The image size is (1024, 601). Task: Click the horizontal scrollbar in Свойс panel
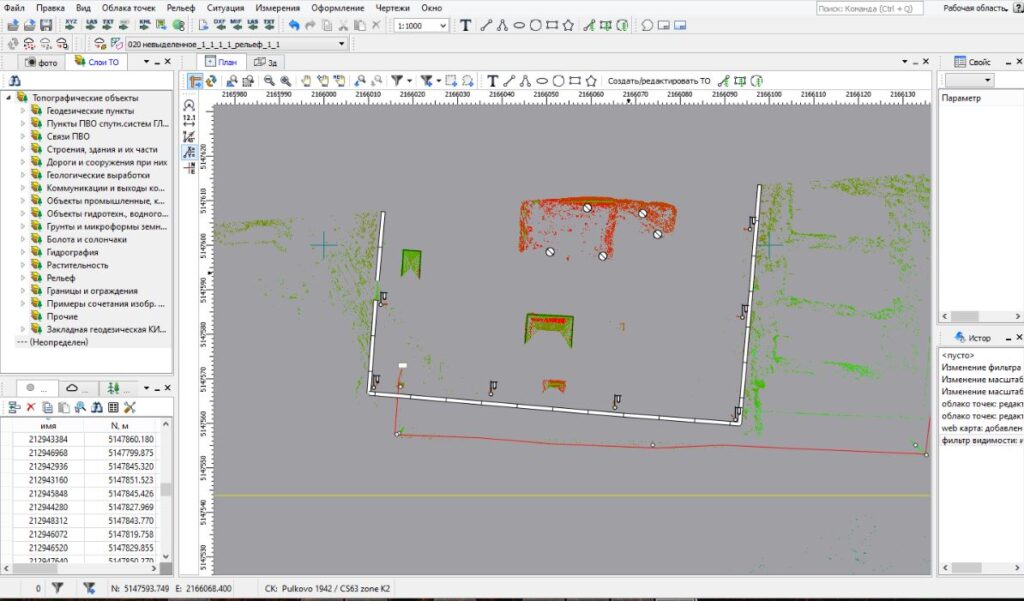(x=981, y=316)
